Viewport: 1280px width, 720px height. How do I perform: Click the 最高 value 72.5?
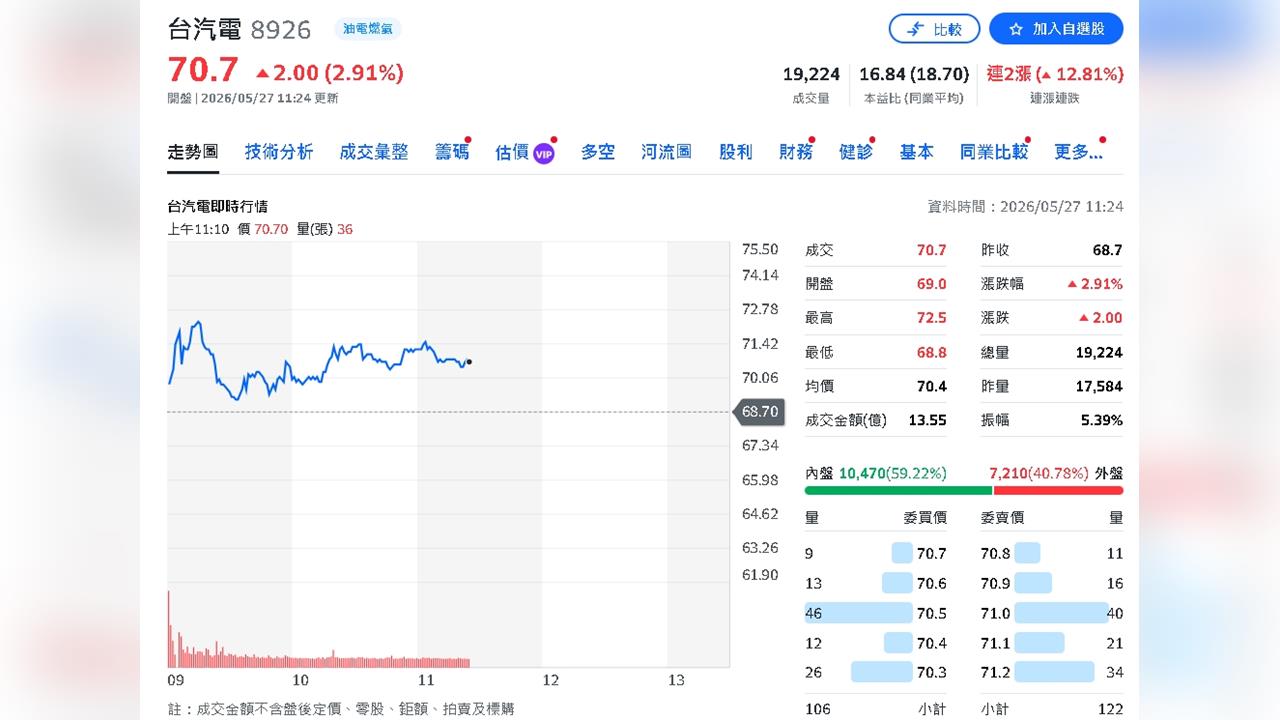pyautogui.click(x=932, y=318)
